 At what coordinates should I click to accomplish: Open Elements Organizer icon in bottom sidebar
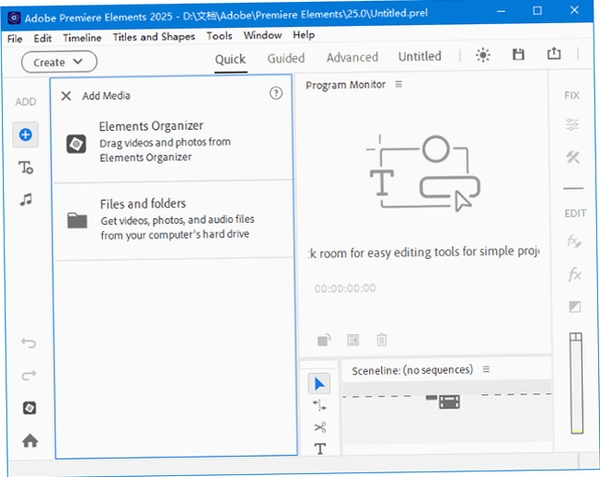coord(29,408)
